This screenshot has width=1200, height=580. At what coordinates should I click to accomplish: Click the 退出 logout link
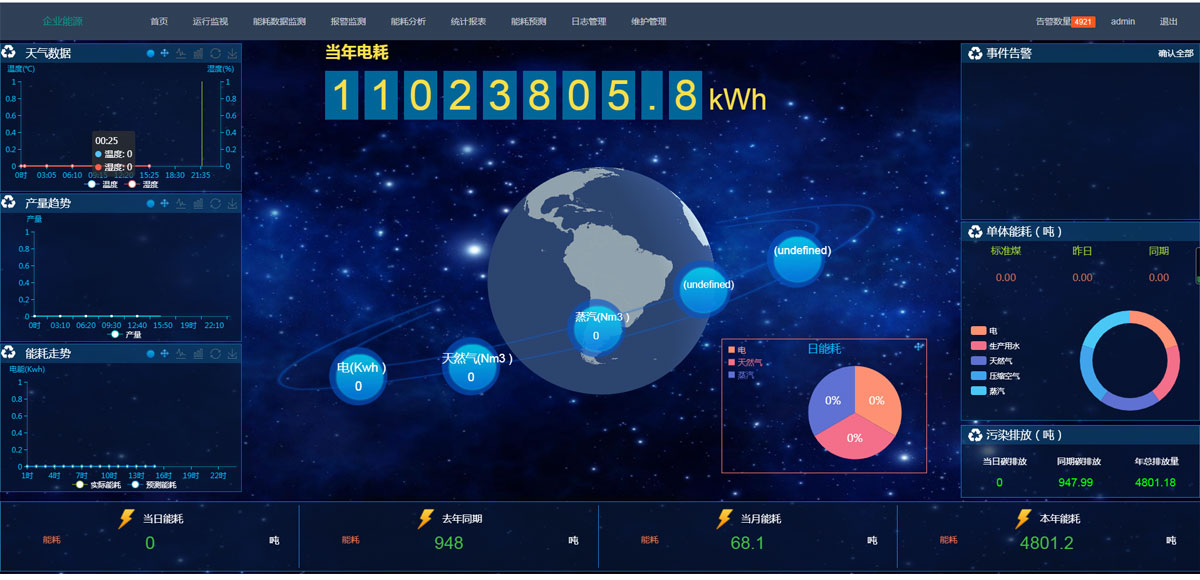point(1168,21)
